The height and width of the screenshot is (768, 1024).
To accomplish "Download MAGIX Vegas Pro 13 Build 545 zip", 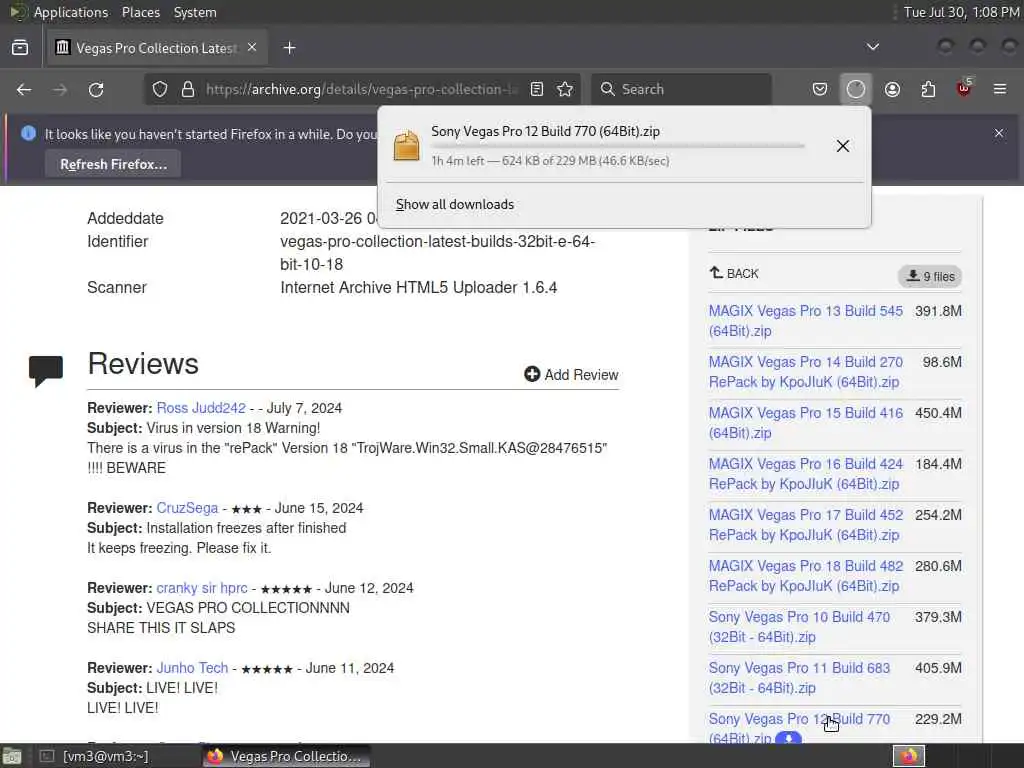I will point(805,321).
